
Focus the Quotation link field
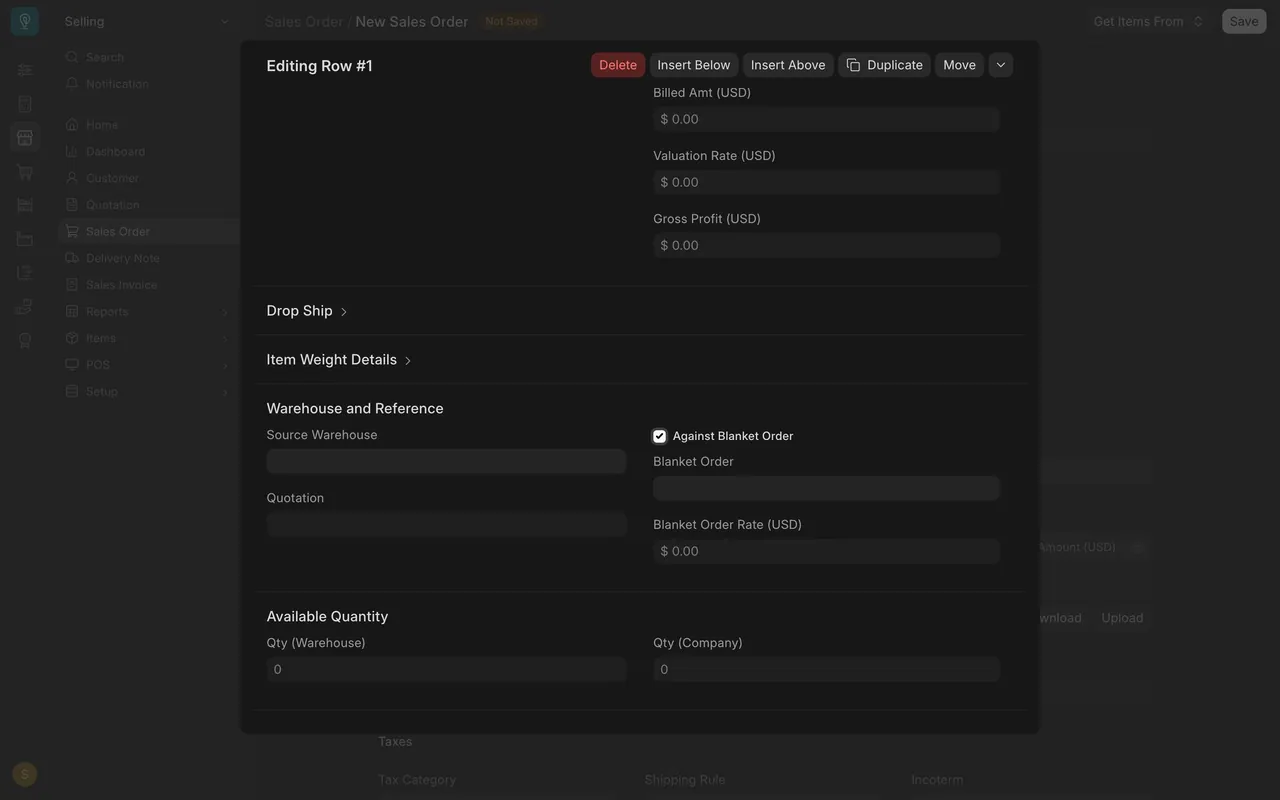pos(446,524)
